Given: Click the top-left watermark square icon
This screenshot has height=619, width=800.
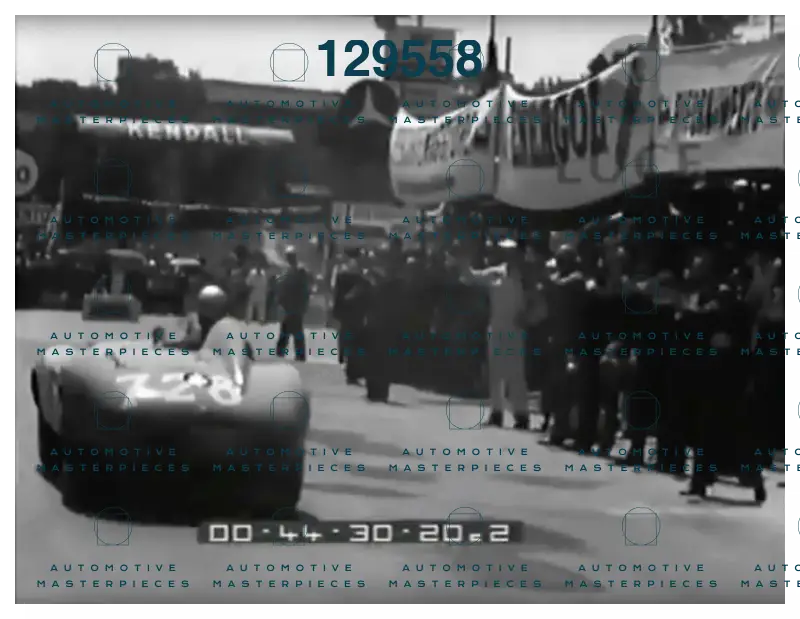Looking at the screenshot, I should click(x=113, y=62).
